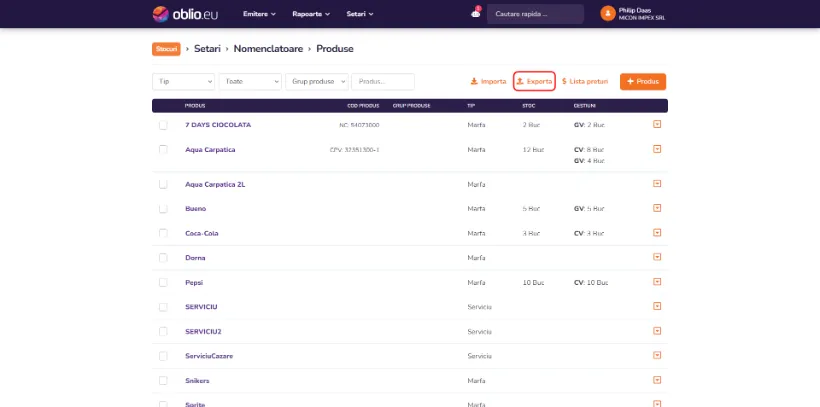Open the Coca-Cola product
Screen dimensions: 820x407
[x=202, y=233]
